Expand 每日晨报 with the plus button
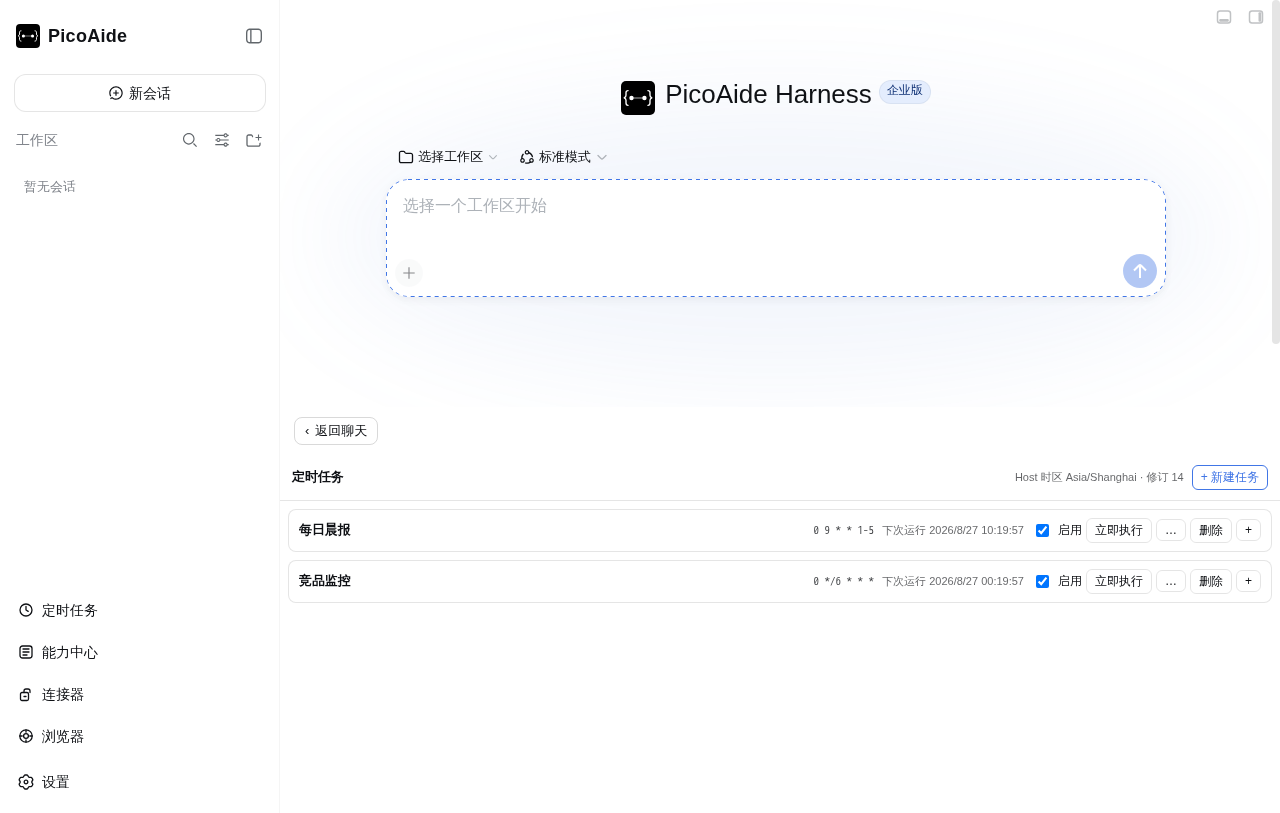This screenshot has width=1280, height=813. (x=1248, y=530)
